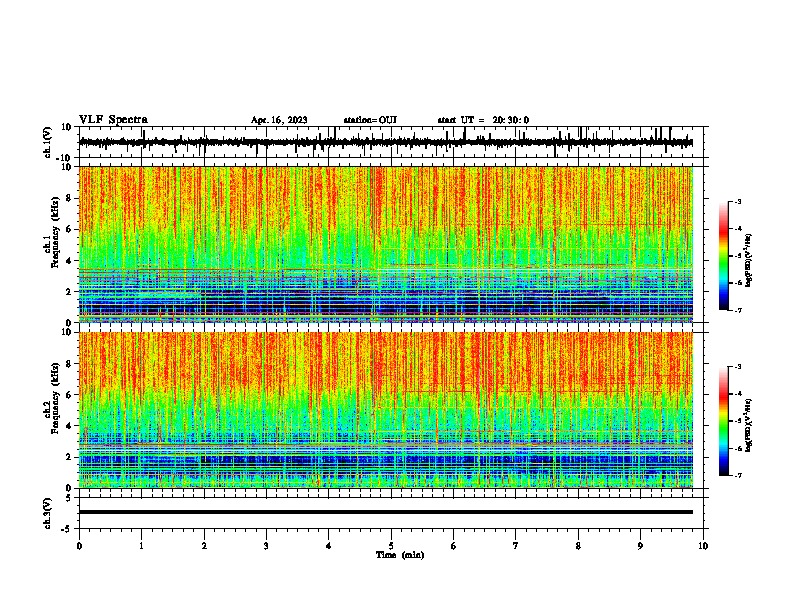This screenshot has height=612, width=792.
Task: Click time axis tick label "6"
Action: [454, 546]
